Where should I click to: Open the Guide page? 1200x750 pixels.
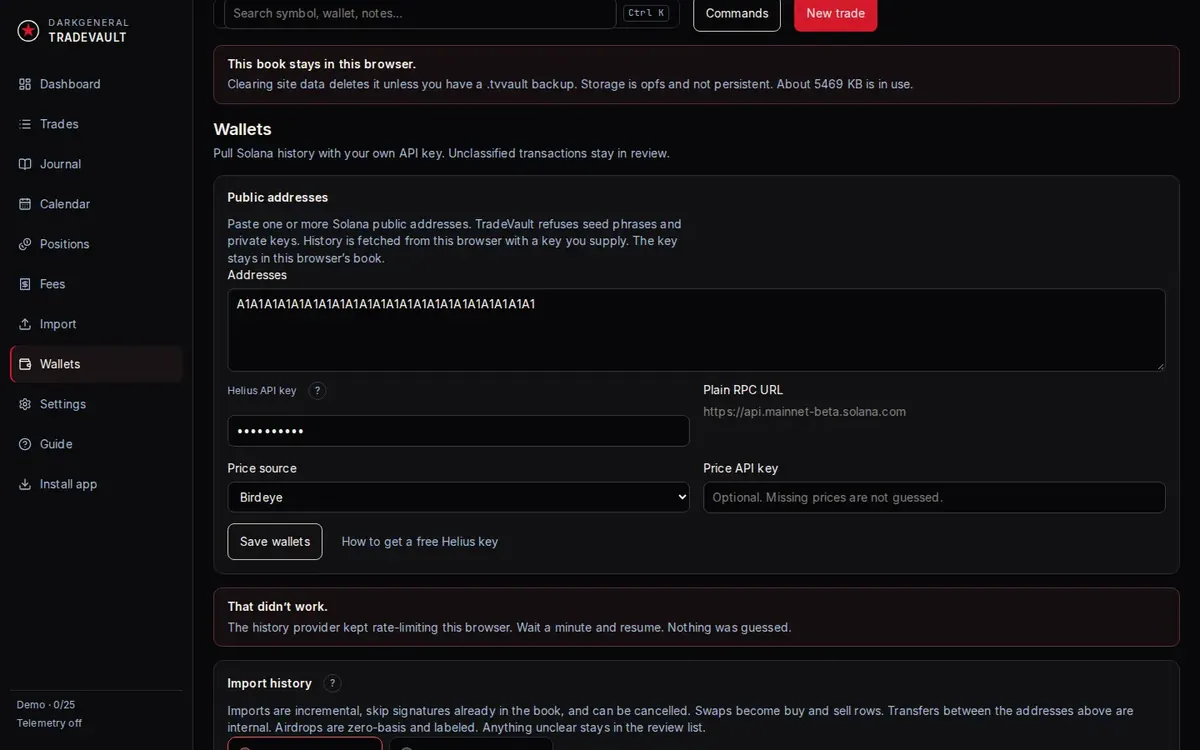[x=96, y=444]
